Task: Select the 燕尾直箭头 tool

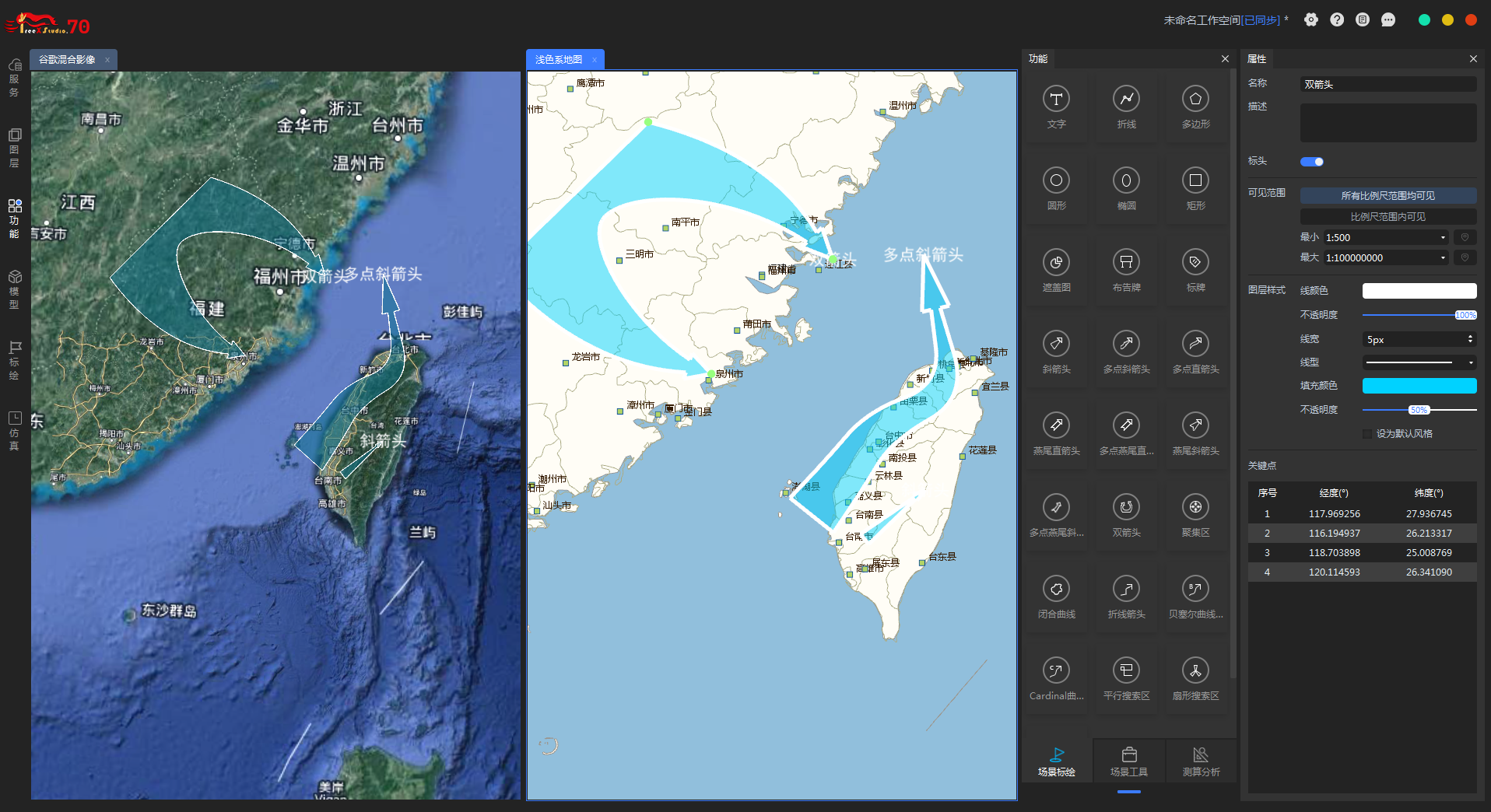Action: 1056,433
